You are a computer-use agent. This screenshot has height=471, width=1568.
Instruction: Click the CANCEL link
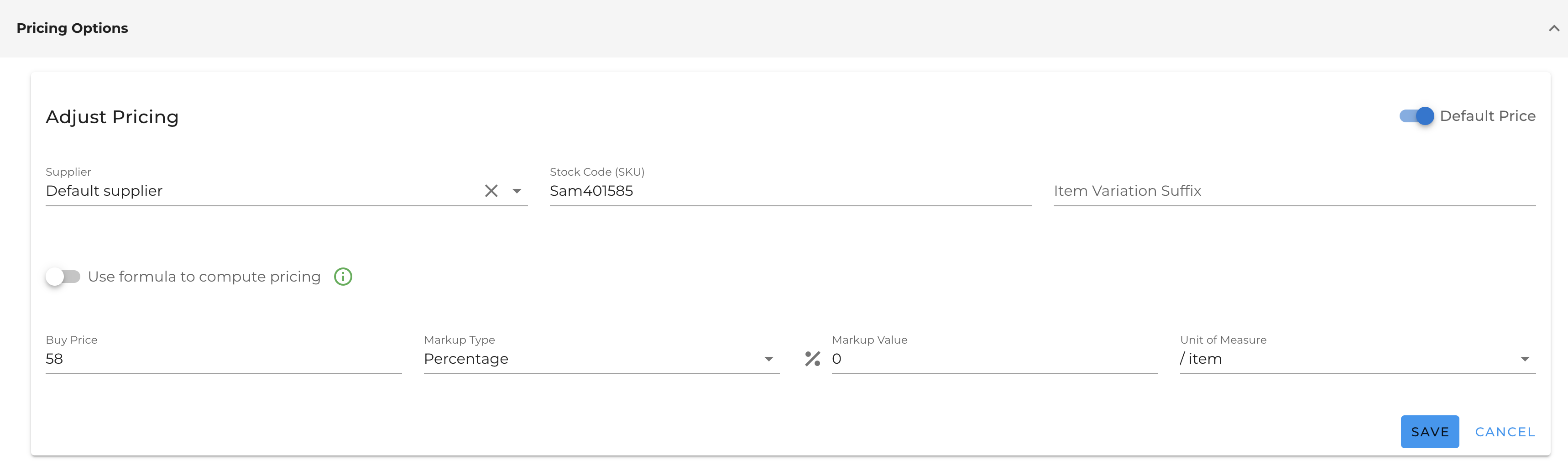1504,432
